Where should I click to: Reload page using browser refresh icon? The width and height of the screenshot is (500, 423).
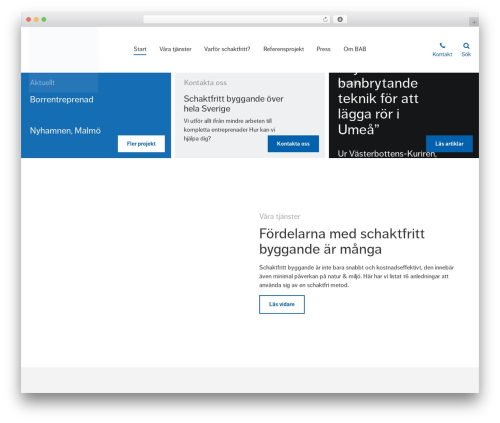point(325,20)
